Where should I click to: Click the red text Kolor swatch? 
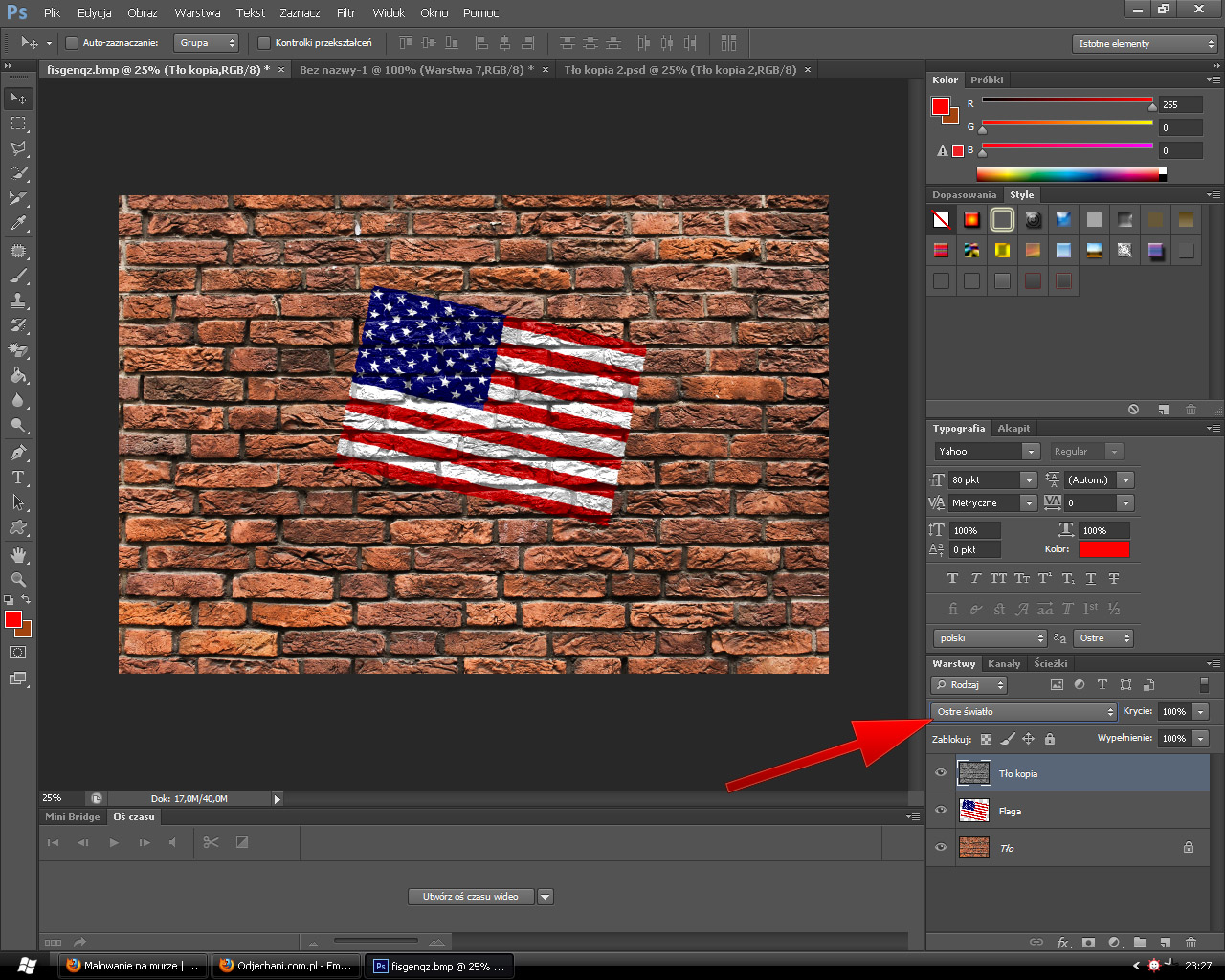pos(1103,549)
